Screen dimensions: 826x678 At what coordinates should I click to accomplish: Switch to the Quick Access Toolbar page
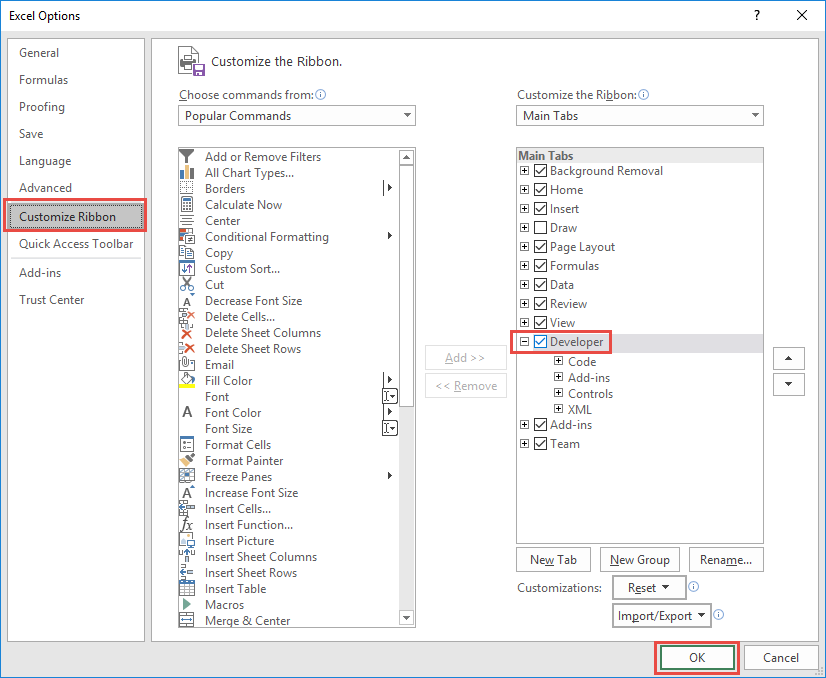[x=74, y=244]
